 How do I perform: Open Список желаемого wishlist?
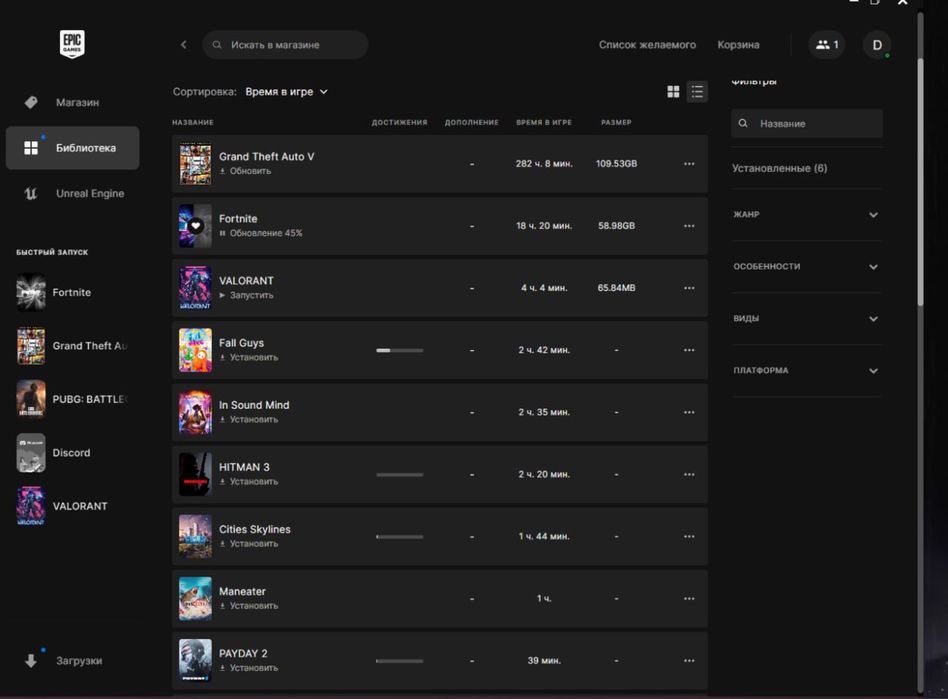pos(647,45)
